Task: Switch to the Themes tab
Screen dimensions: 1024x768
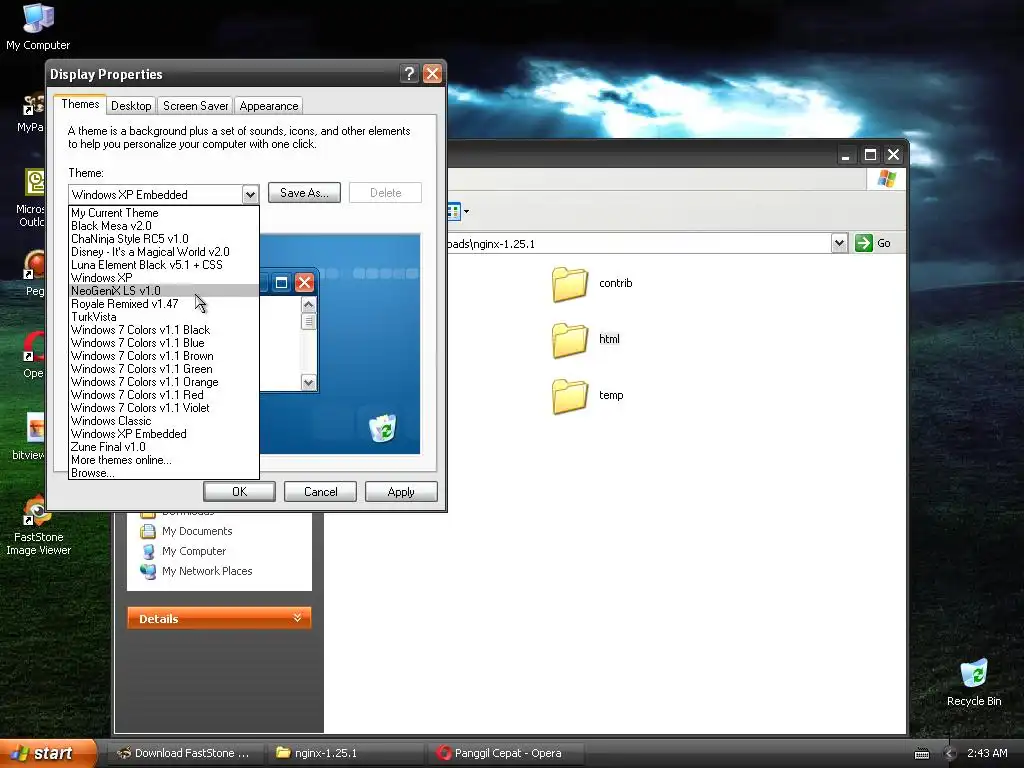Action: (x=80, y=104)
